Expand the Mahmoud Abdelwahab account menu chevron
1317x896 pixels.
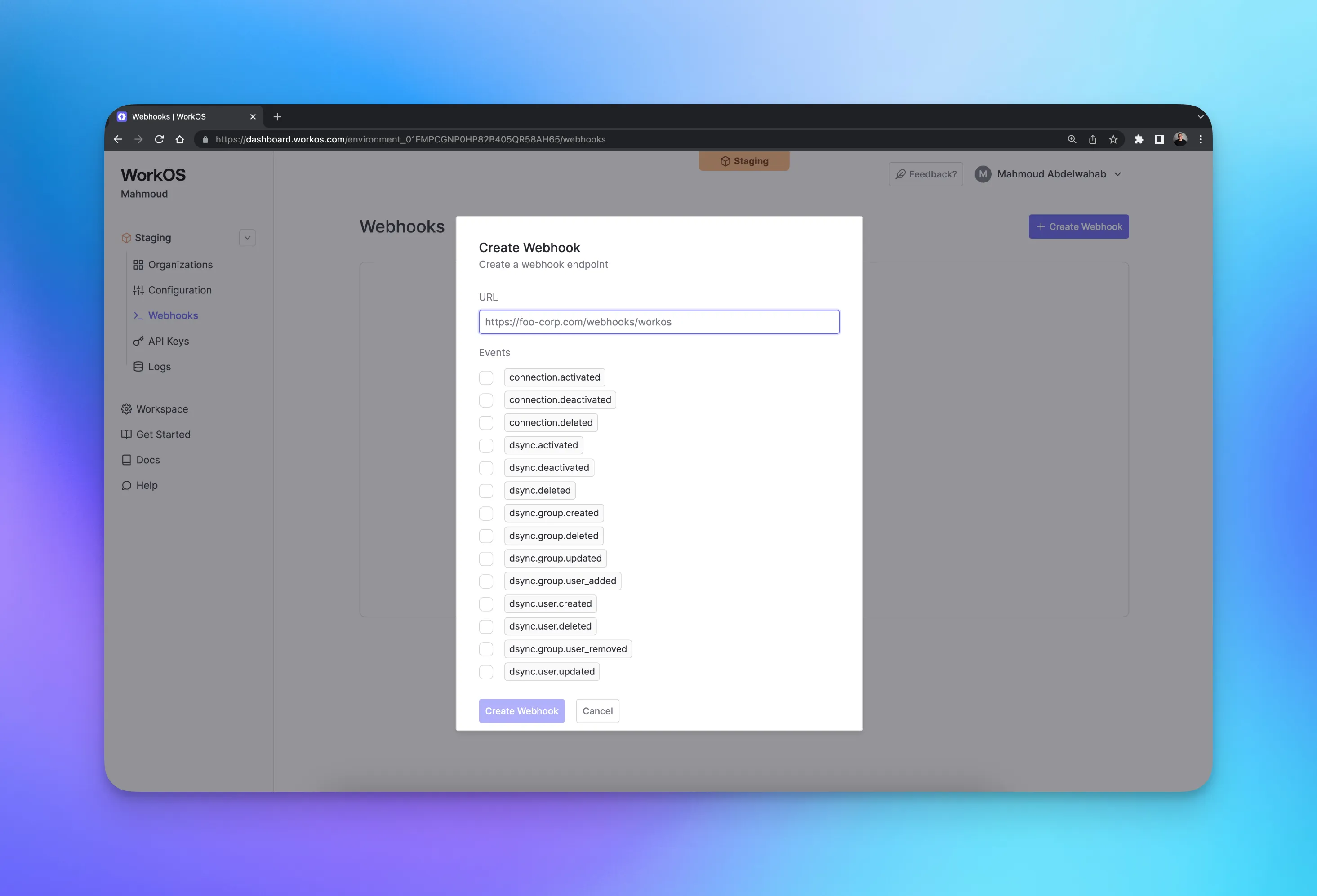tap(1117, 174)
